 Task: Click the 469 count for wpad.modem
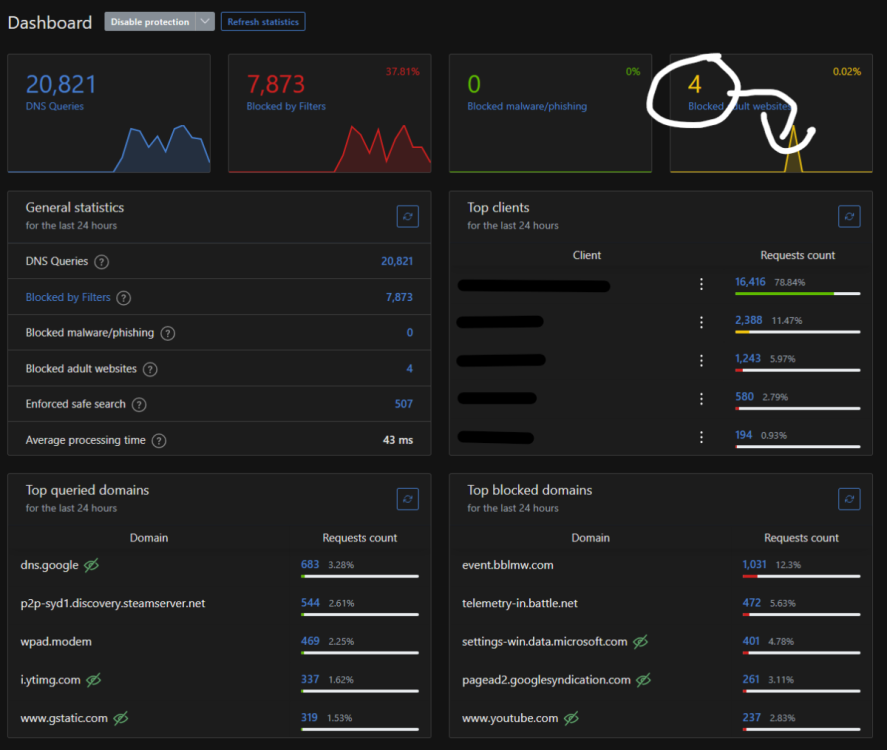pyautogui.click(x=310, y=641)
